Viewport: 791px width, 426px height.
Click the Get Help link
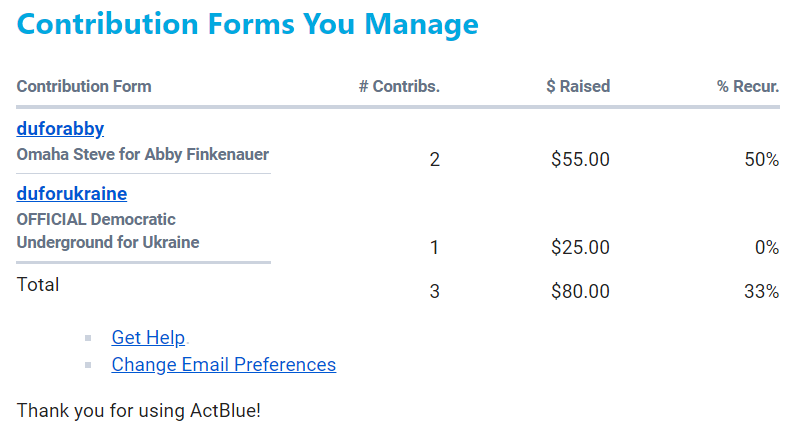coord(148,338)
